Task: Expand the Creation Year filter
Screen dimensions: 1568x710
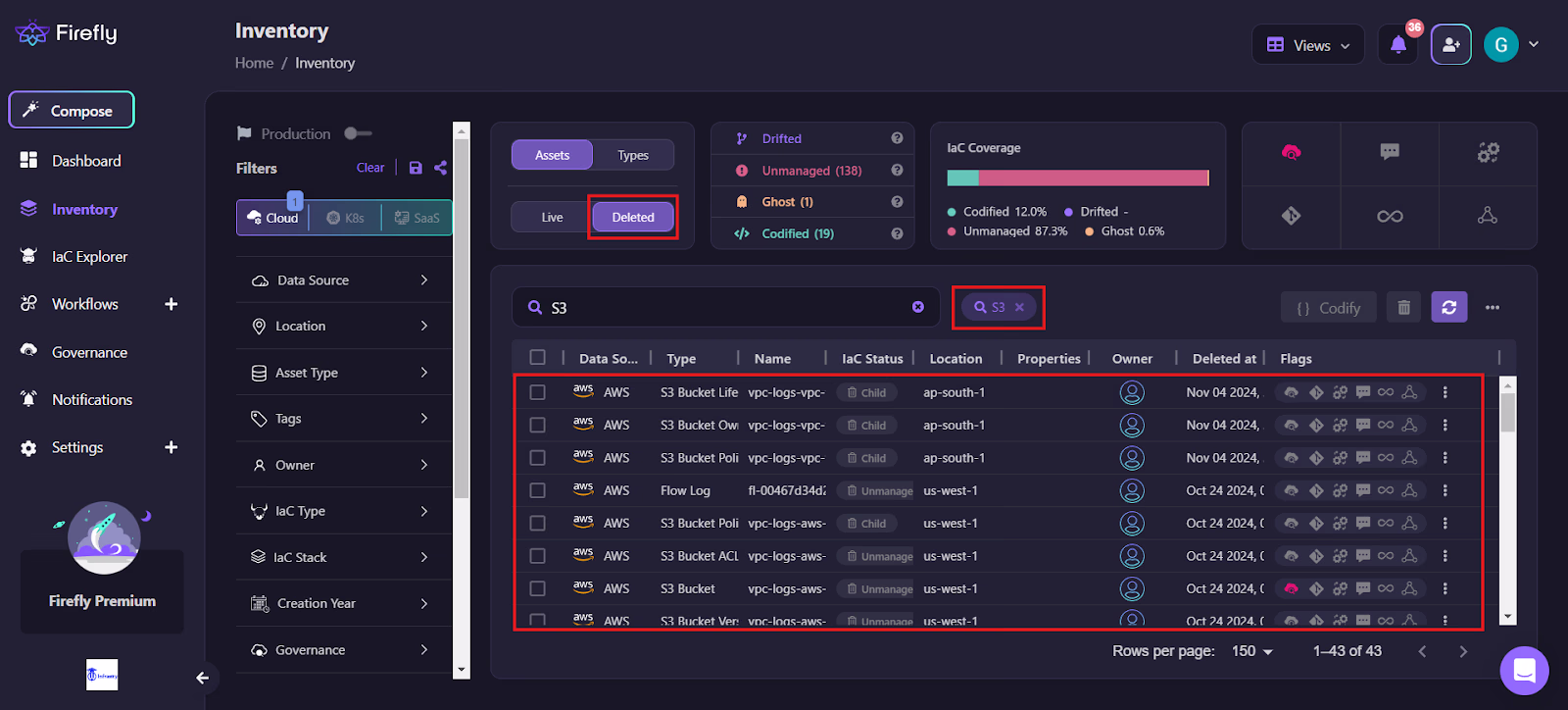Action: pos(343,603)
